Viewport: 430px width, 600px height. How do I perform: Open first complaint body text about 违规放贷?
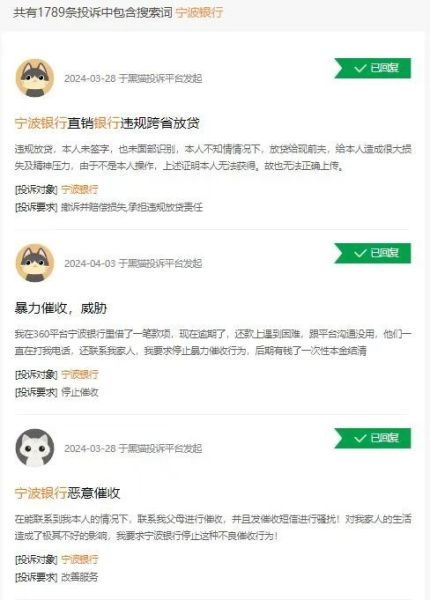pos(213,157)
